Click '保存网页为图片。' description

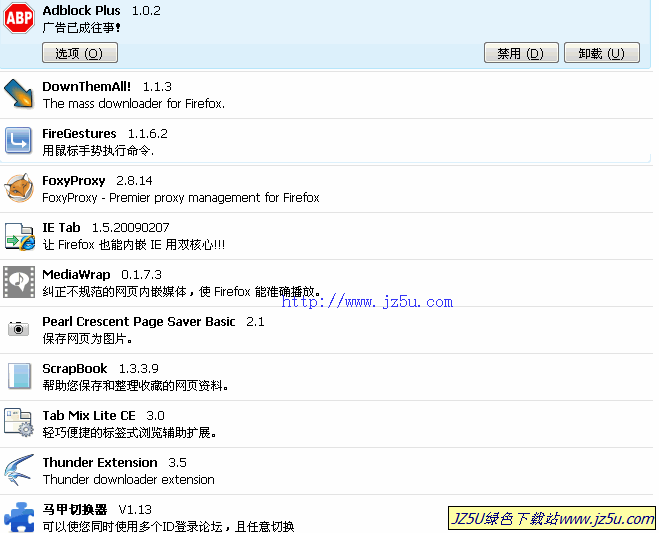(x=87, y=339)
